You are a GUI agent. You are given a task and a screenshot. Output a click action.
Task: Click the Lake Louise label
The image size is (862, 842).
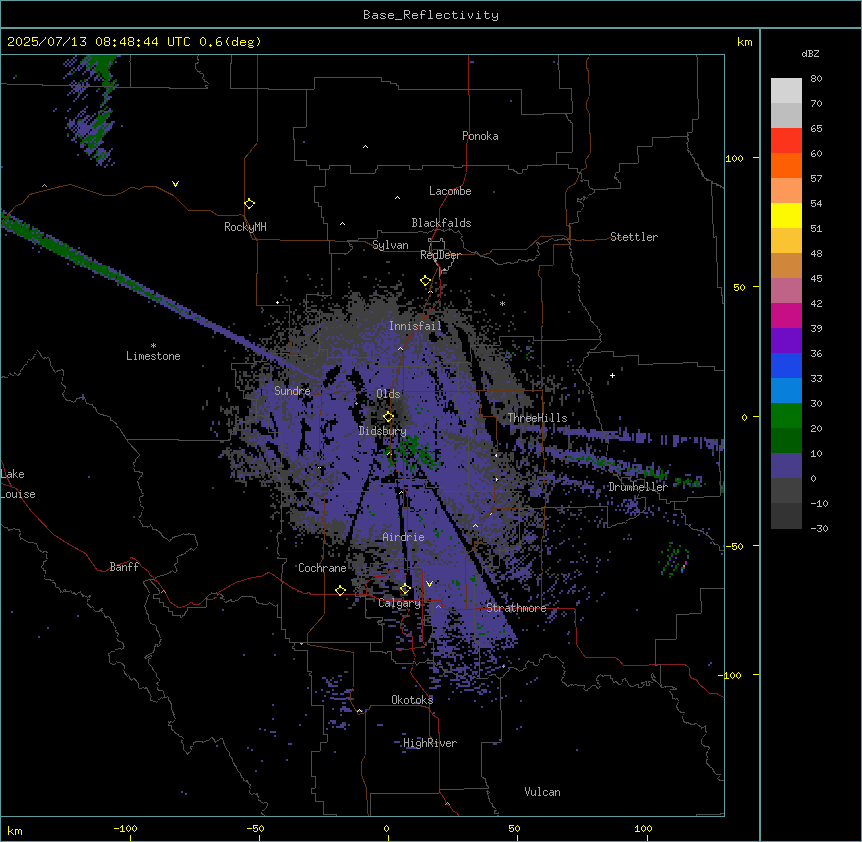(x=18, y=484)
